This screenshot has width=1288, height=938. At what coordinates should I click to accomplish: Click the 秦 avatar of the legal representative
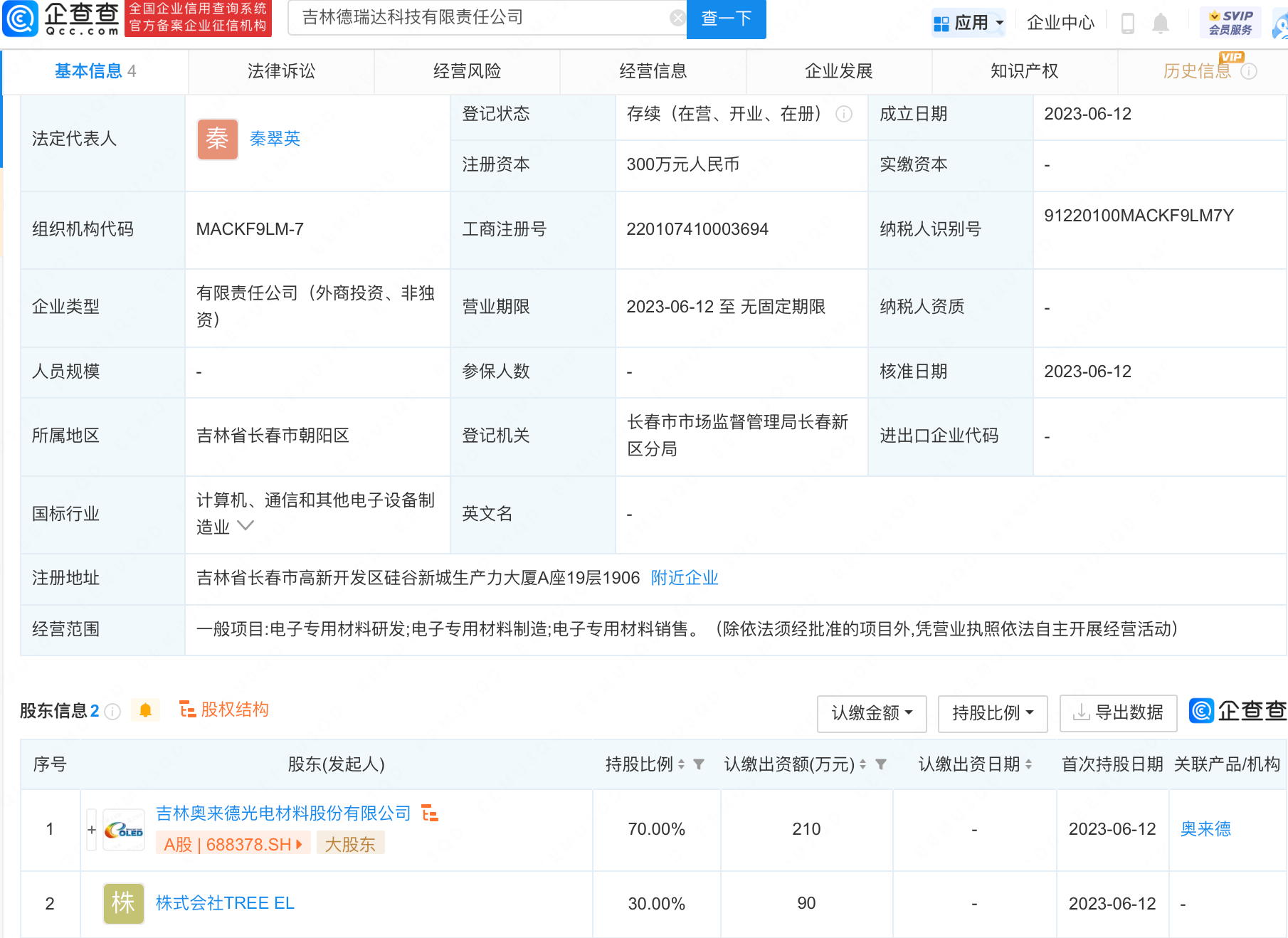pyautogui.click(x=218, y=139)
